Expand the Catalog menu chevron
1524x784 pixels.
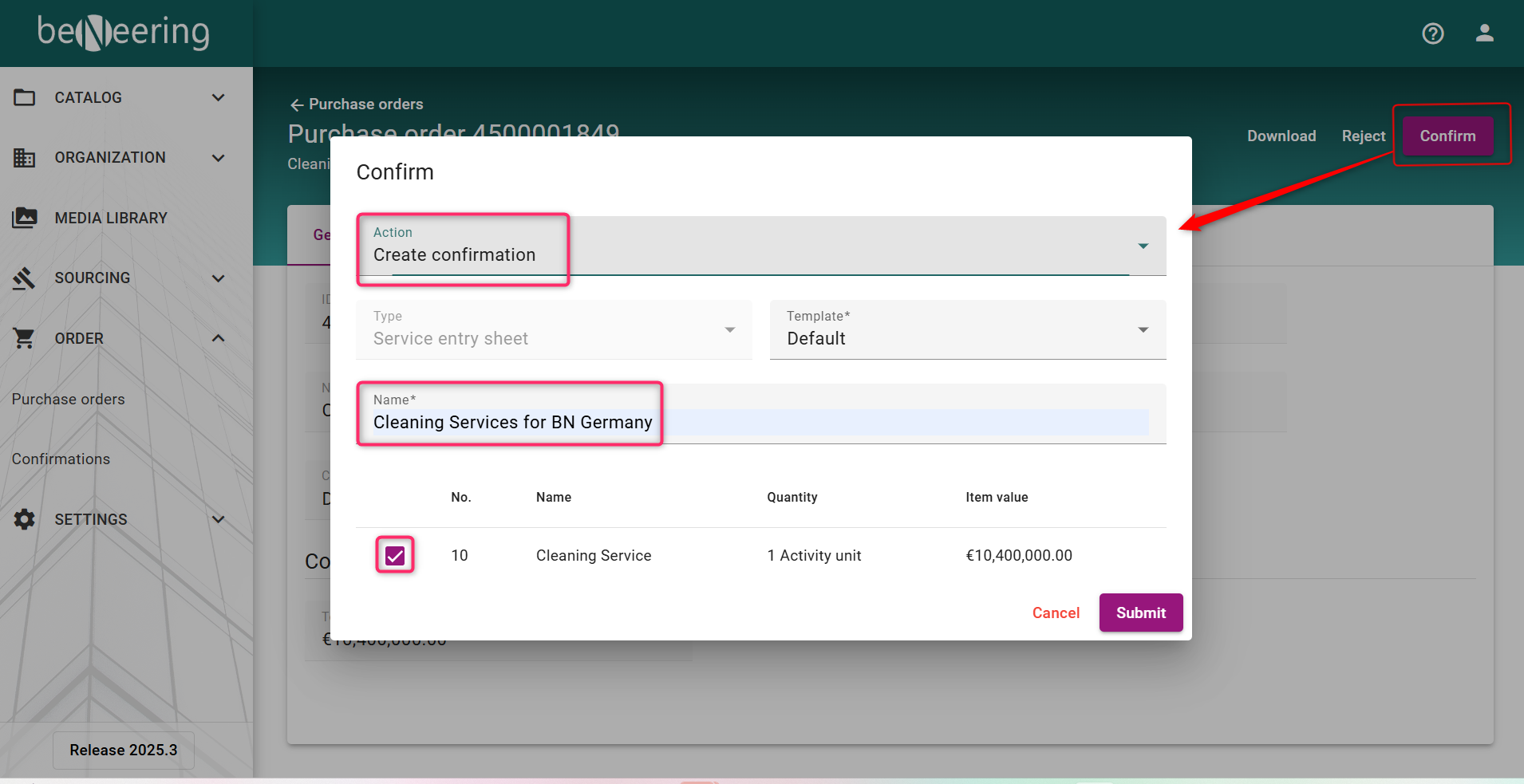(218, 97)
